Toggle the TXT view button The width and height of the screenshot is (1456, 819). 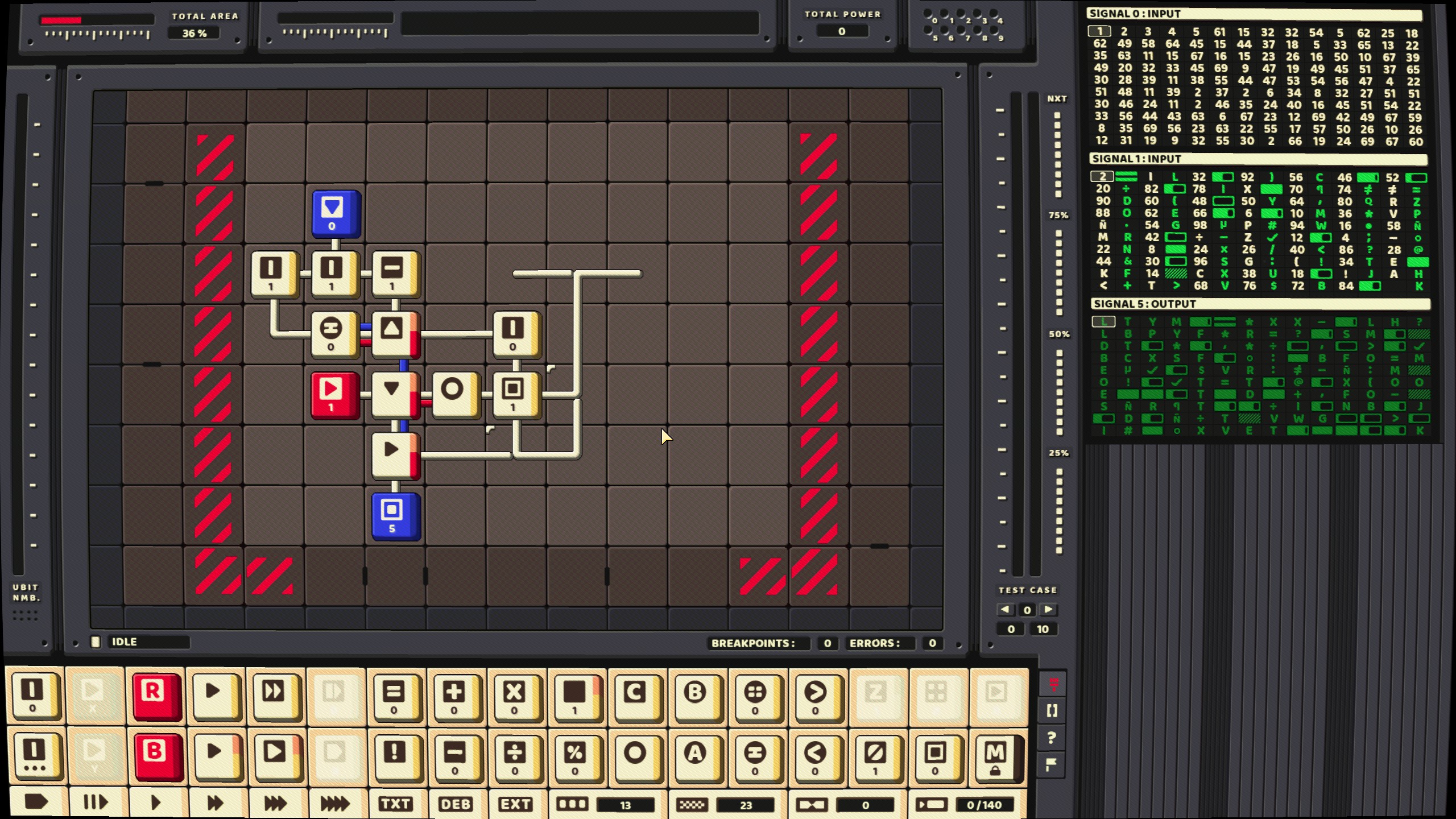pos(396,804)
